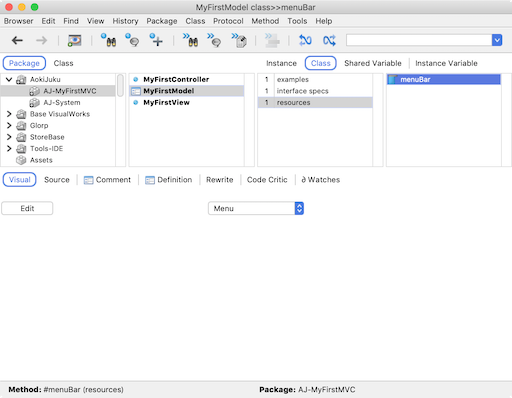Click the package list scrollbar
The height and width of the screenshot is (398, 512).
coord(120,85)
